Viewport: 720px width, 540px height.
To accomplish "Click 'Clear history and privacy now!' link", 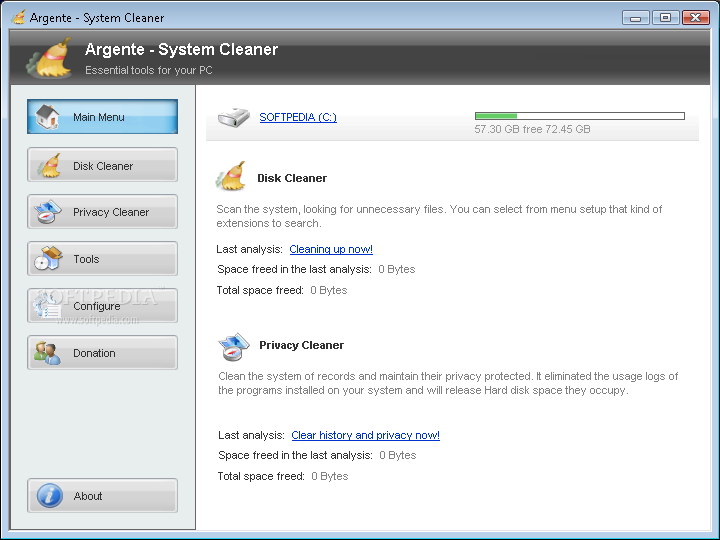I will [366, 435].
